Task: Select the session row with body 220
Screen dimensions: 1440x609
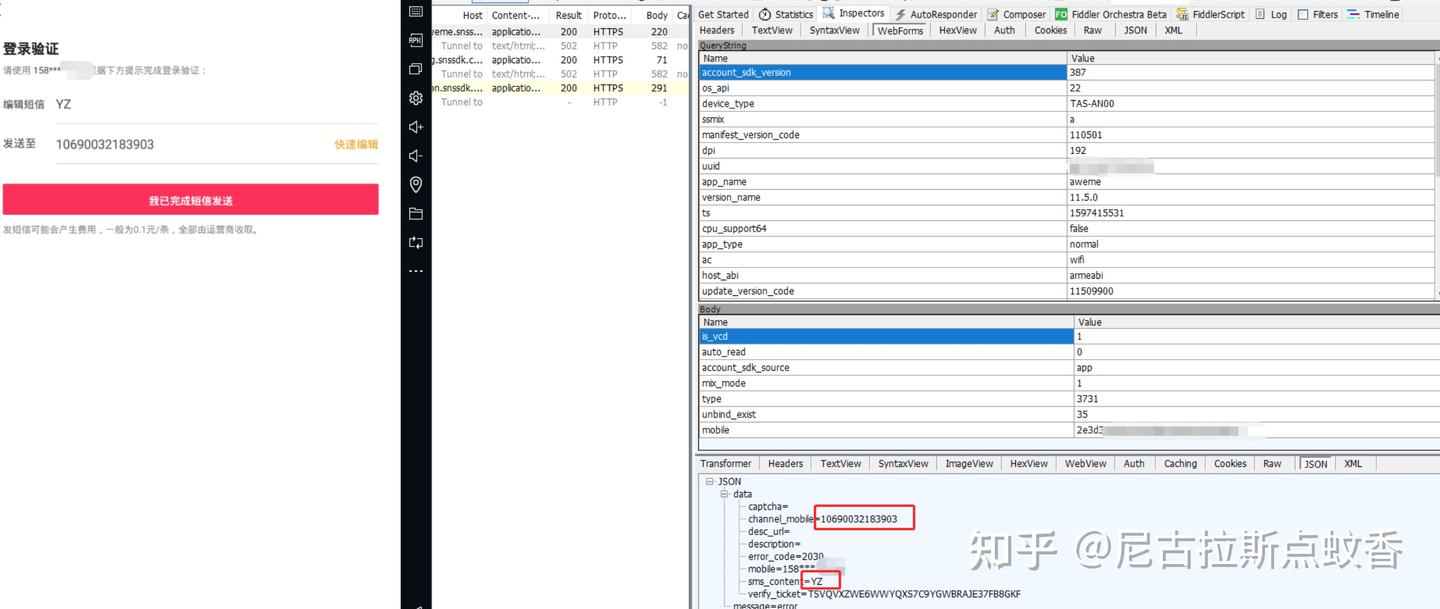Action: coord(560,32)
